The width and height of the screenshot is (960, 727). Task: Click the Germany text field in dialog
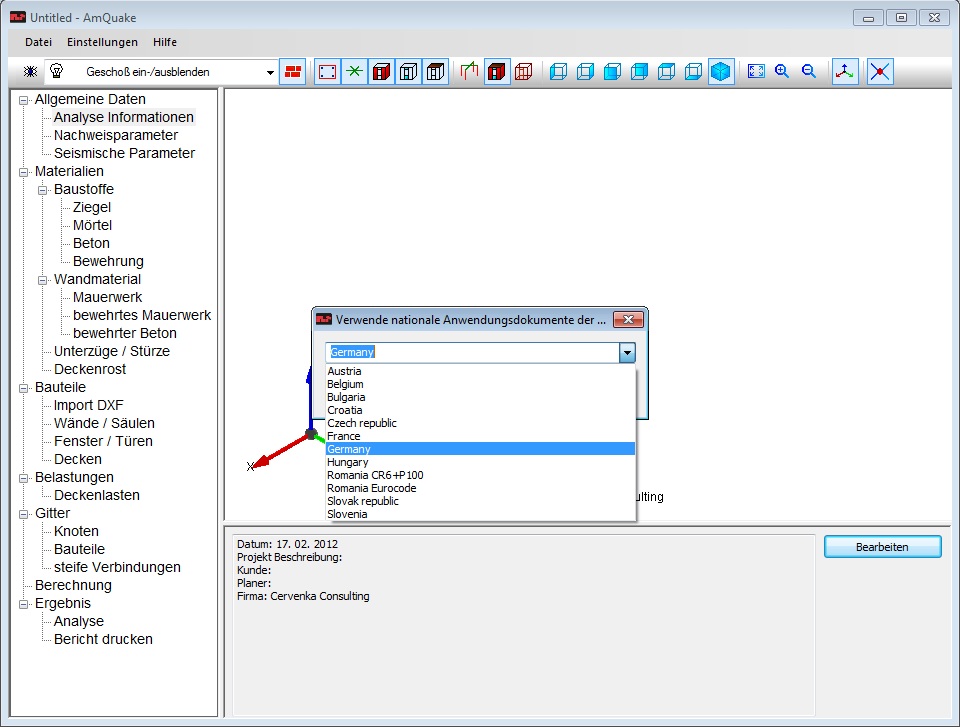(x=473, y=353)
